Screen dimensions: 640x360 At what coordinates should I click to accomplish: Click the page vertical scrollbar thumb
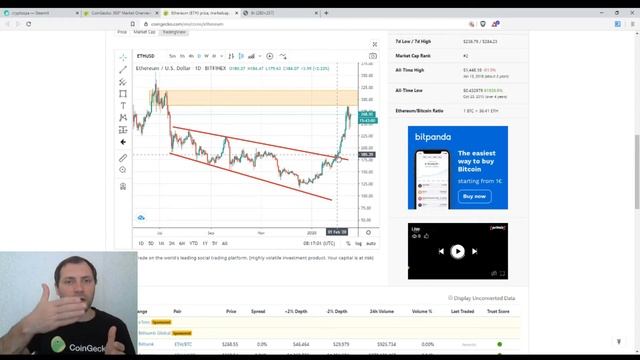pos(637,171)
